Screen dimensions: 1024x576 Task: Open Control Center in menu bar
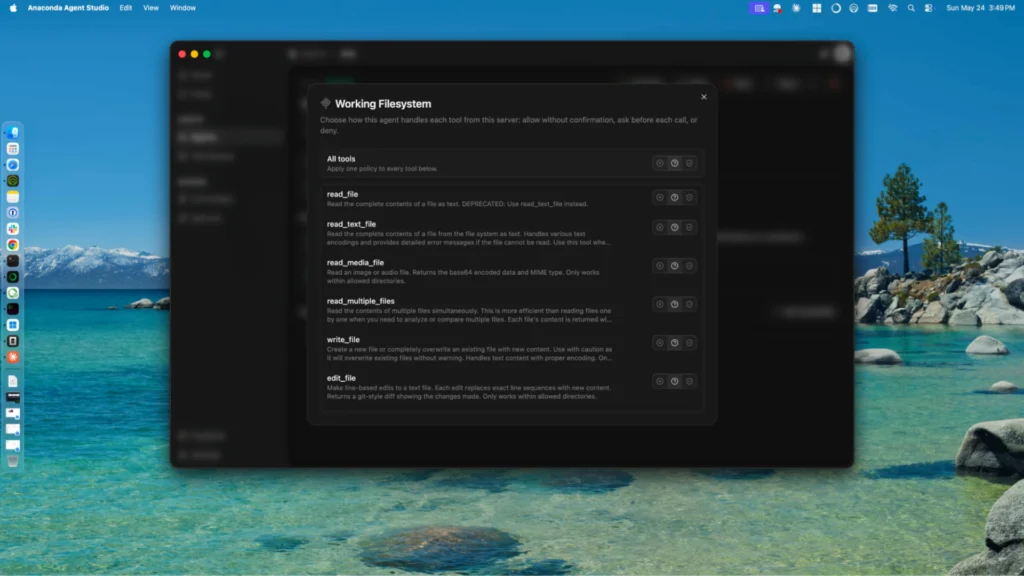929,8
